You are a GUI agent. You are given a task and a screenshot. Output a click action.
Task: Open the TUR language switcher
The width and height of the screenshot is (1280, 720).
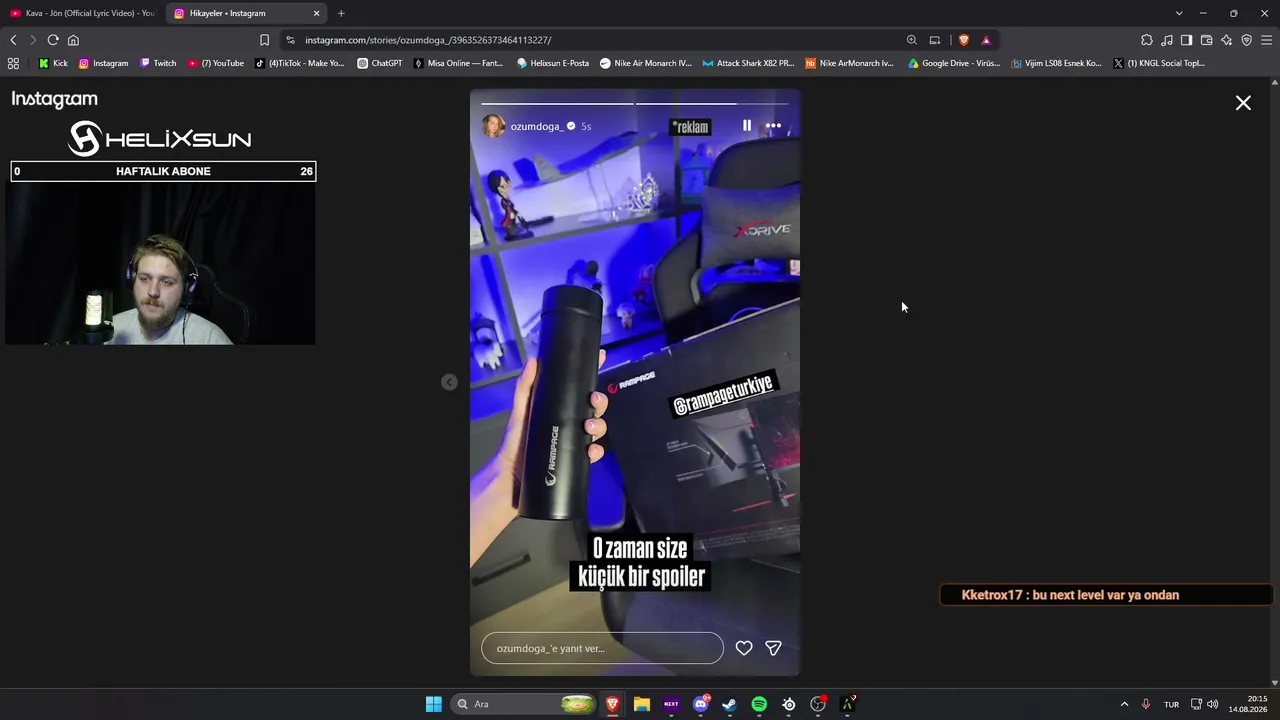pyautogui.click(x=1171, y=704)
